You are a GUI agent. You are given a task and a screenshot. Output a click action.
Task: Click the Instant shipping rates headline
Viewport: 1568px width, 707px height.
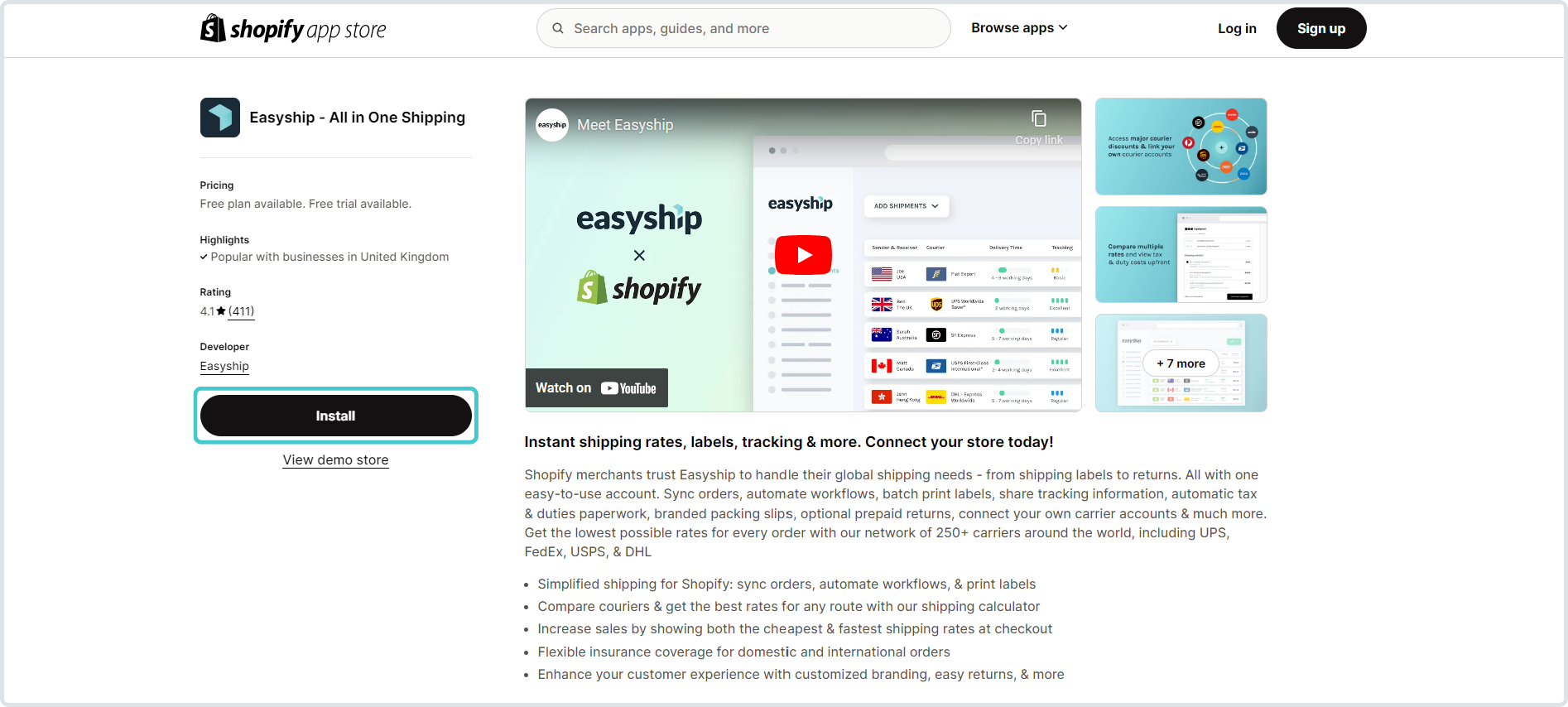[789, 442]
